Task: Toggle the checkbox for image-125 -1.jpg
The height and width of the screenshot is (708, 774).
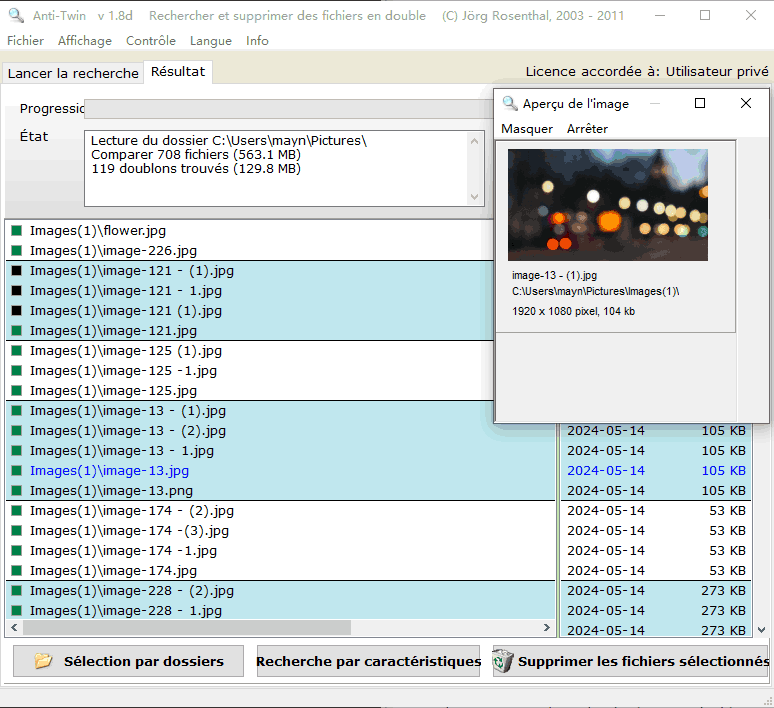Action: point(17,370)
